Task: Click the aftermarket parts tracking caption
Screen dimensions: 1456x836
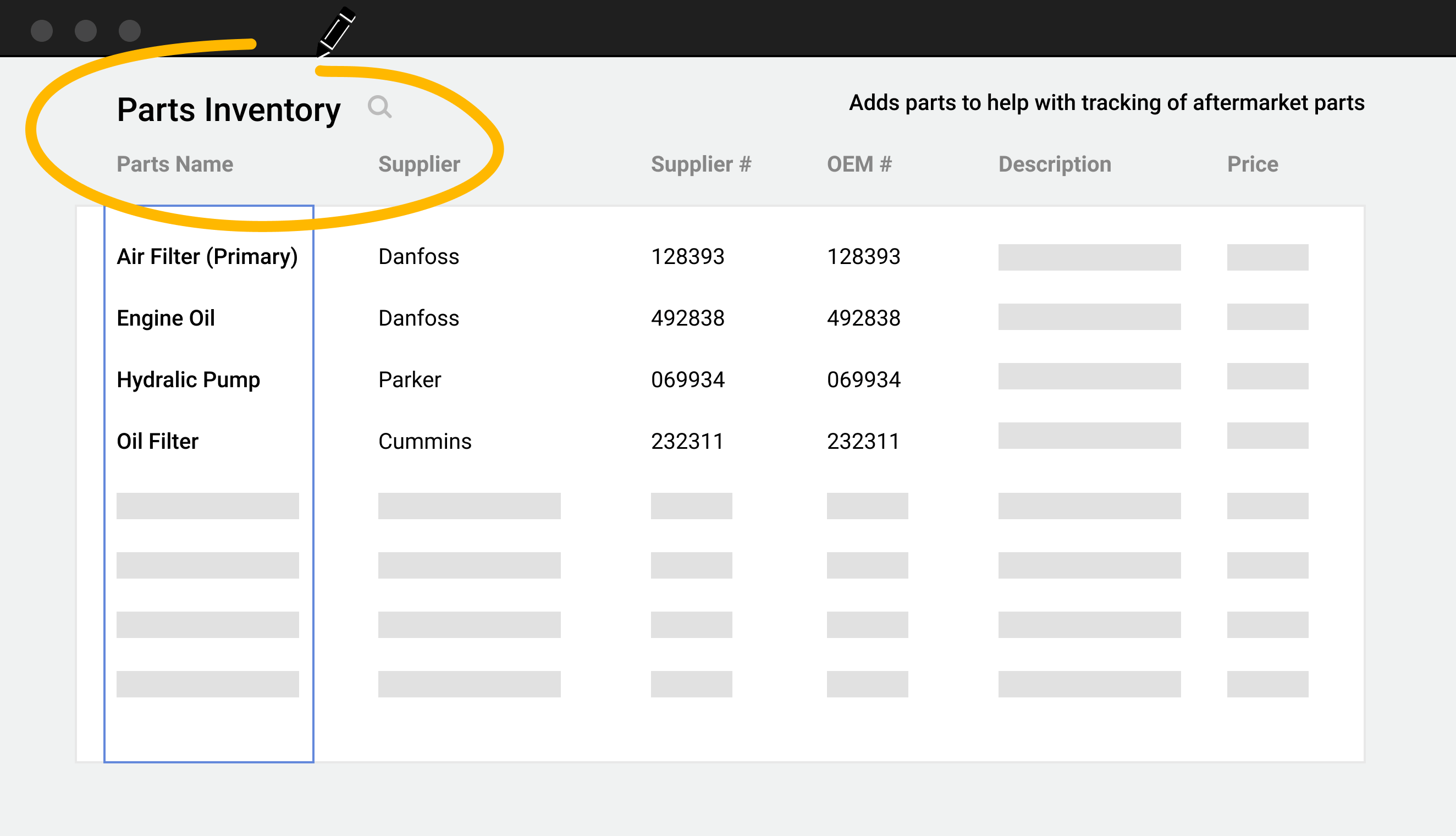Action: (x=1106, y=103)
